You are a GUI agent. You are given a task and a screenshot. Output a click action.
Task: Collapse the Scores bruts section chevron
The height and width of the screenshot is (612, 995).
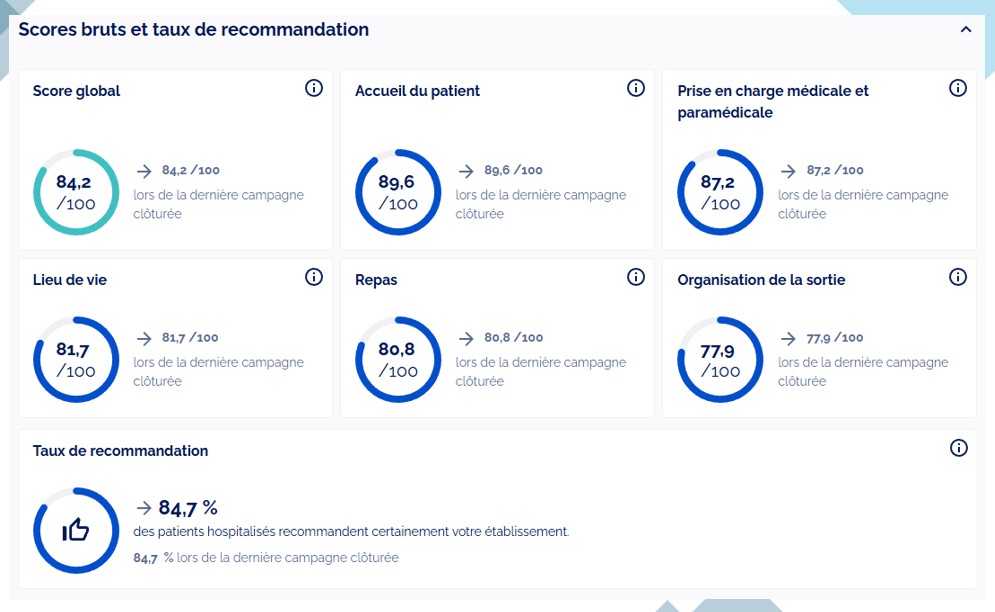click(965, 30)
